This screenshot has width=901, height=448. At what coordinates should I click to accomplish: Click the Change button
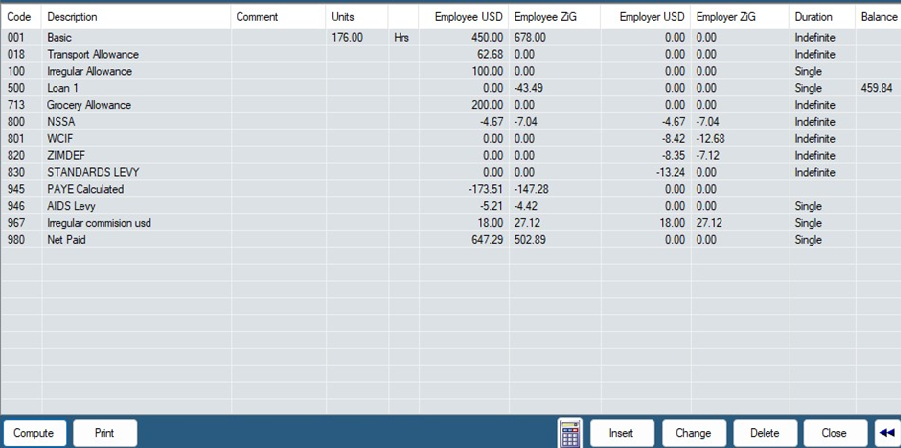pyautogui.click(x=694, y=433)
